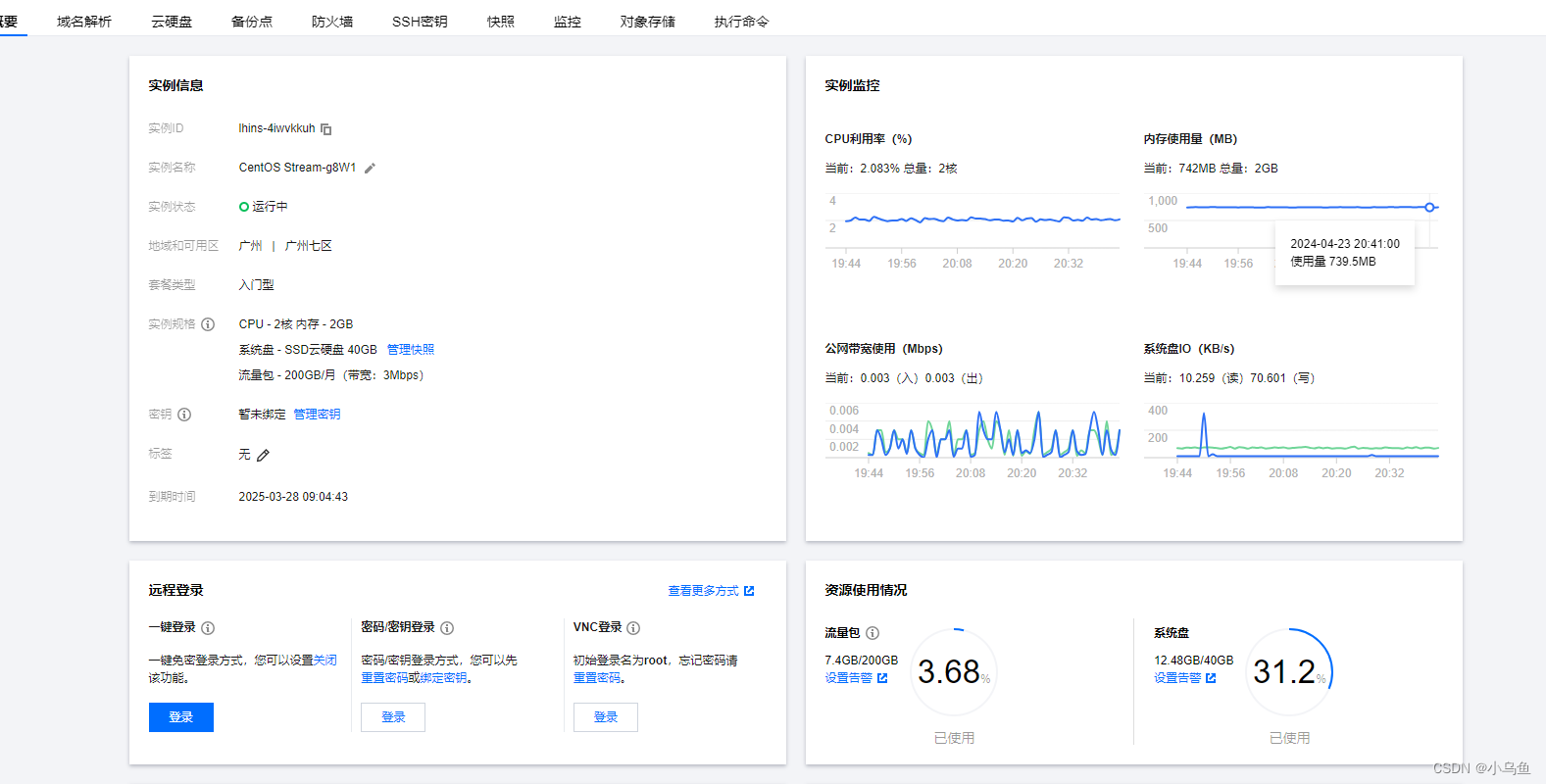Image resolution: width=1546 pixels, height=784 pixels.
Task: Open the 备份点 tab
Action: click(x=252, y=22)
